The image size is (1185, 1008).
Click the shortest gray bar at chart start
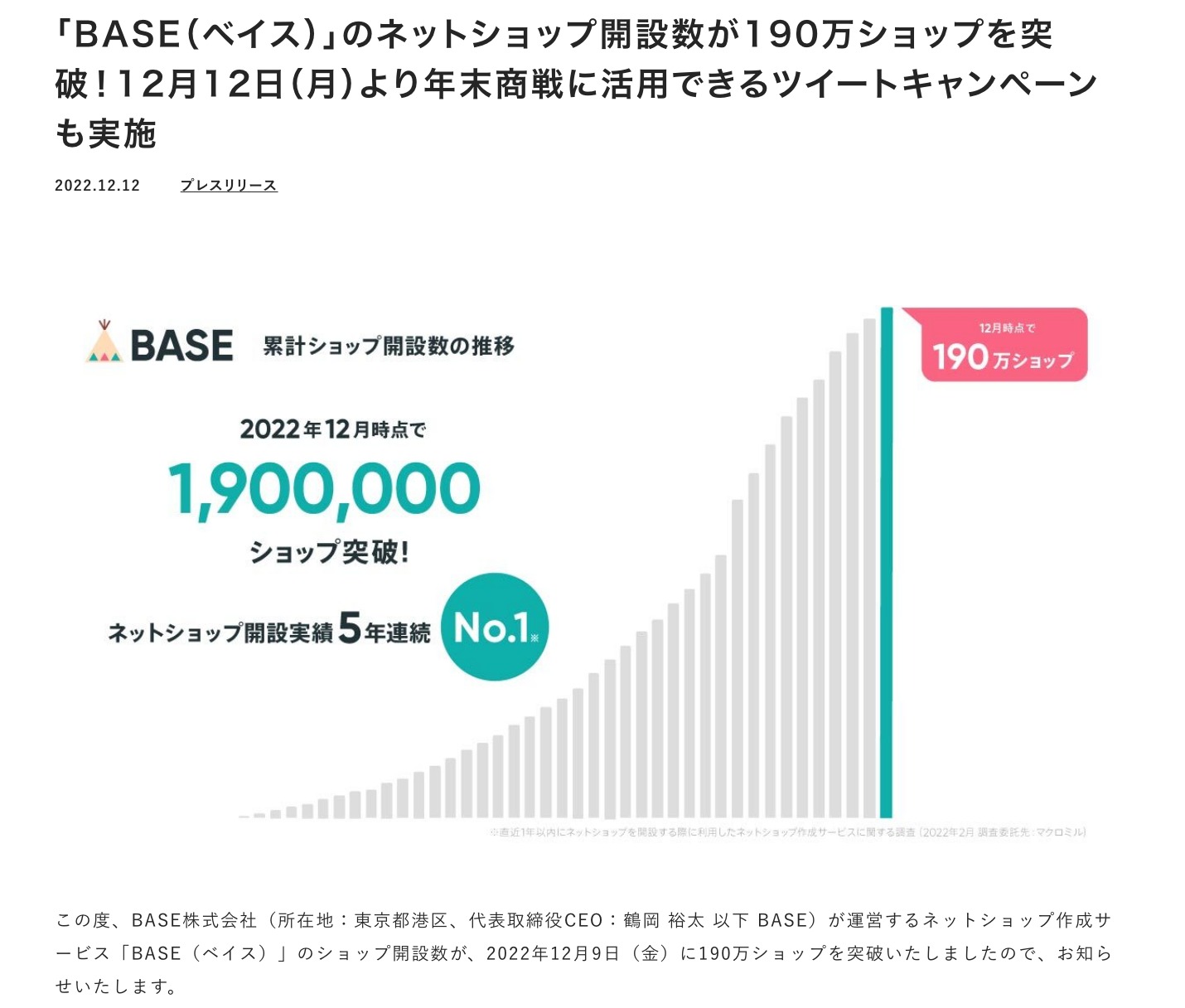click(244, 817)
